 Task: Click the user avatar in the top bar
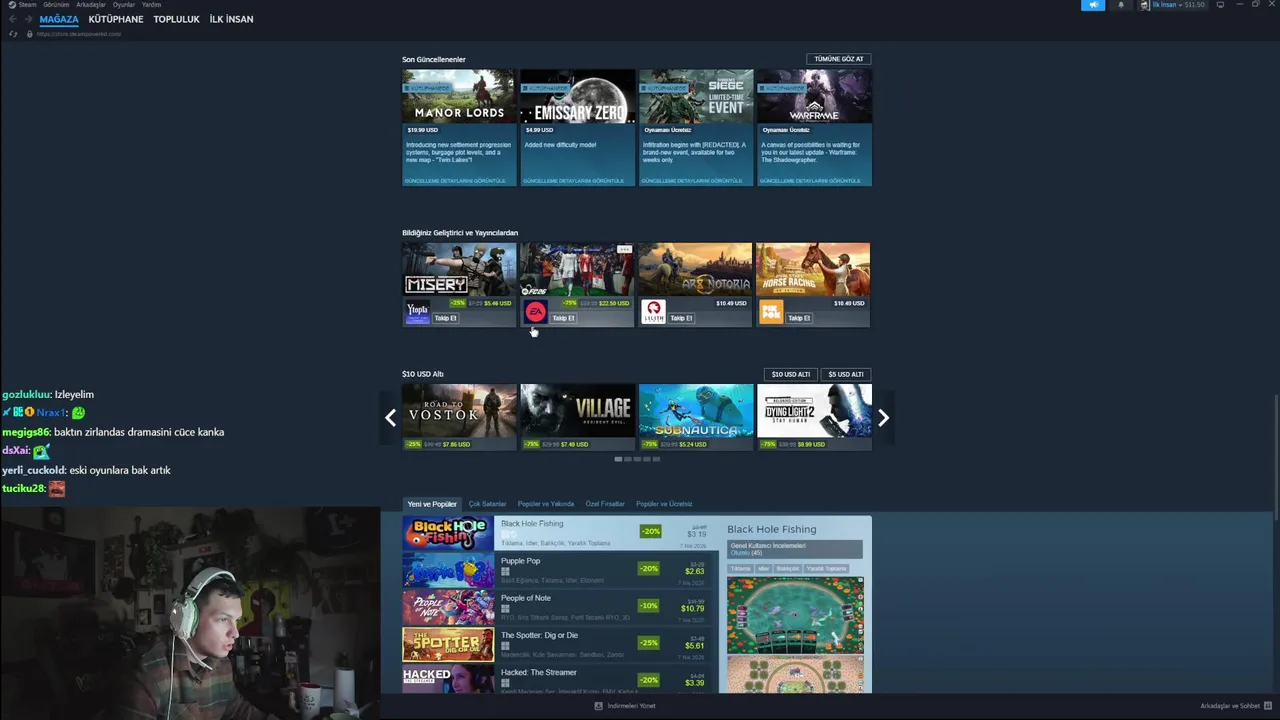click(1145, 5)
